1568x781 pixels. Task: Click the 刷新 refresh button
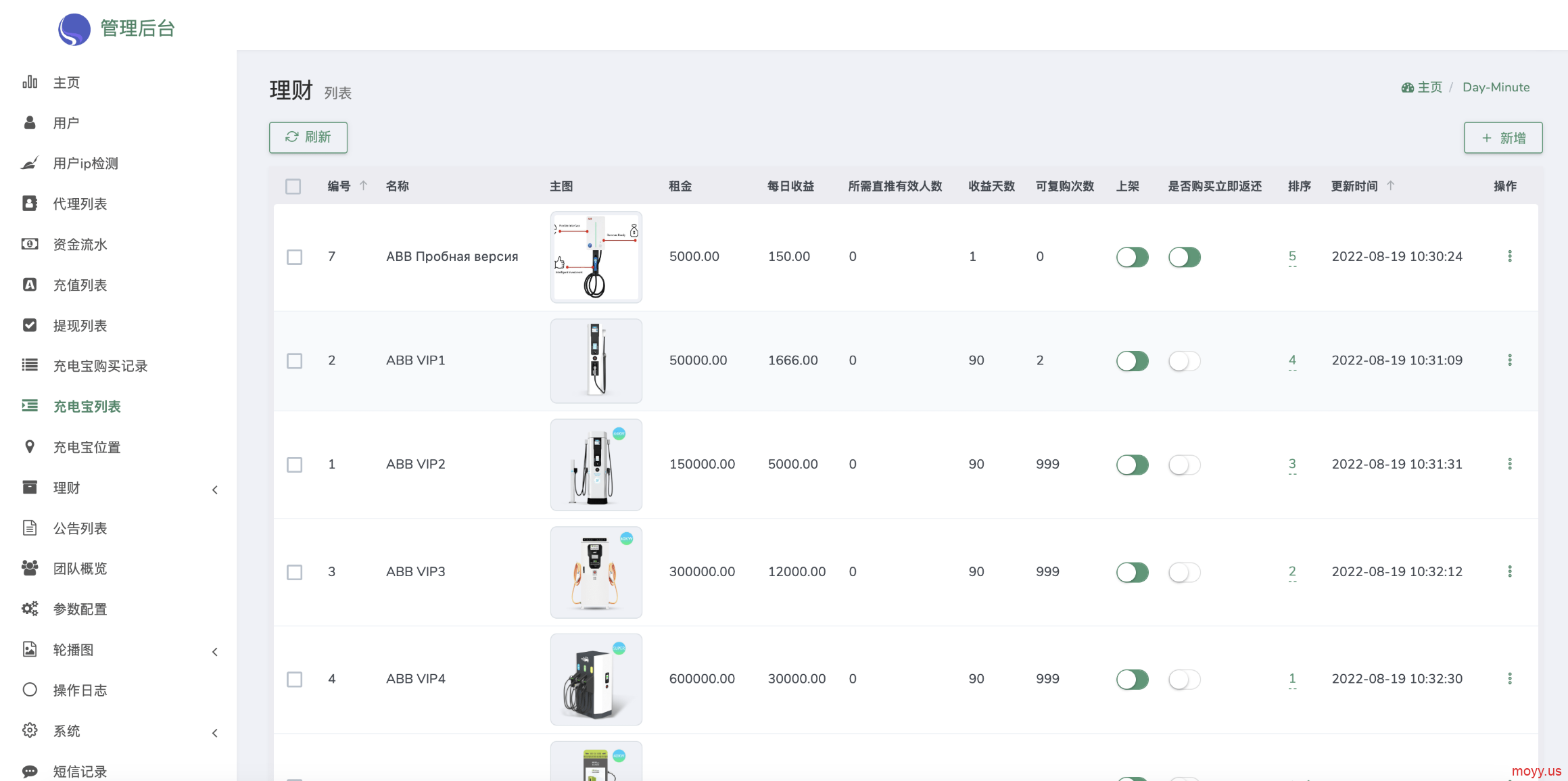(308, 137)
